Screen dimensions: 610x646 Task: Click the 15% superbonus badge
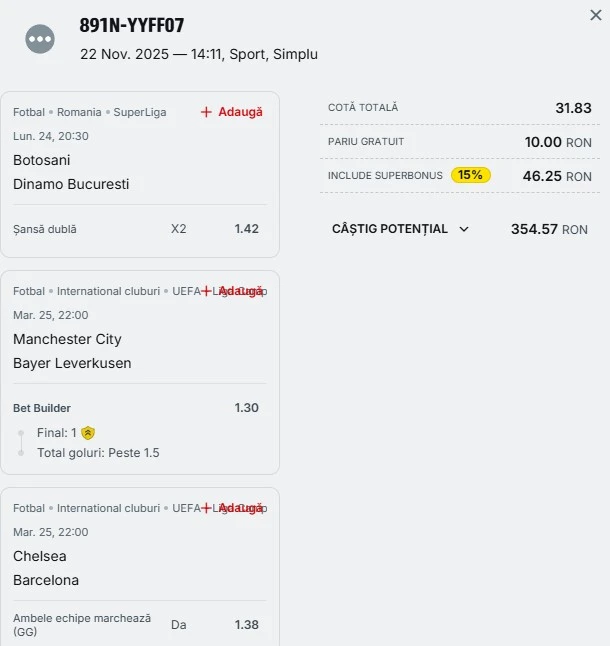click(x=470, y=175)
